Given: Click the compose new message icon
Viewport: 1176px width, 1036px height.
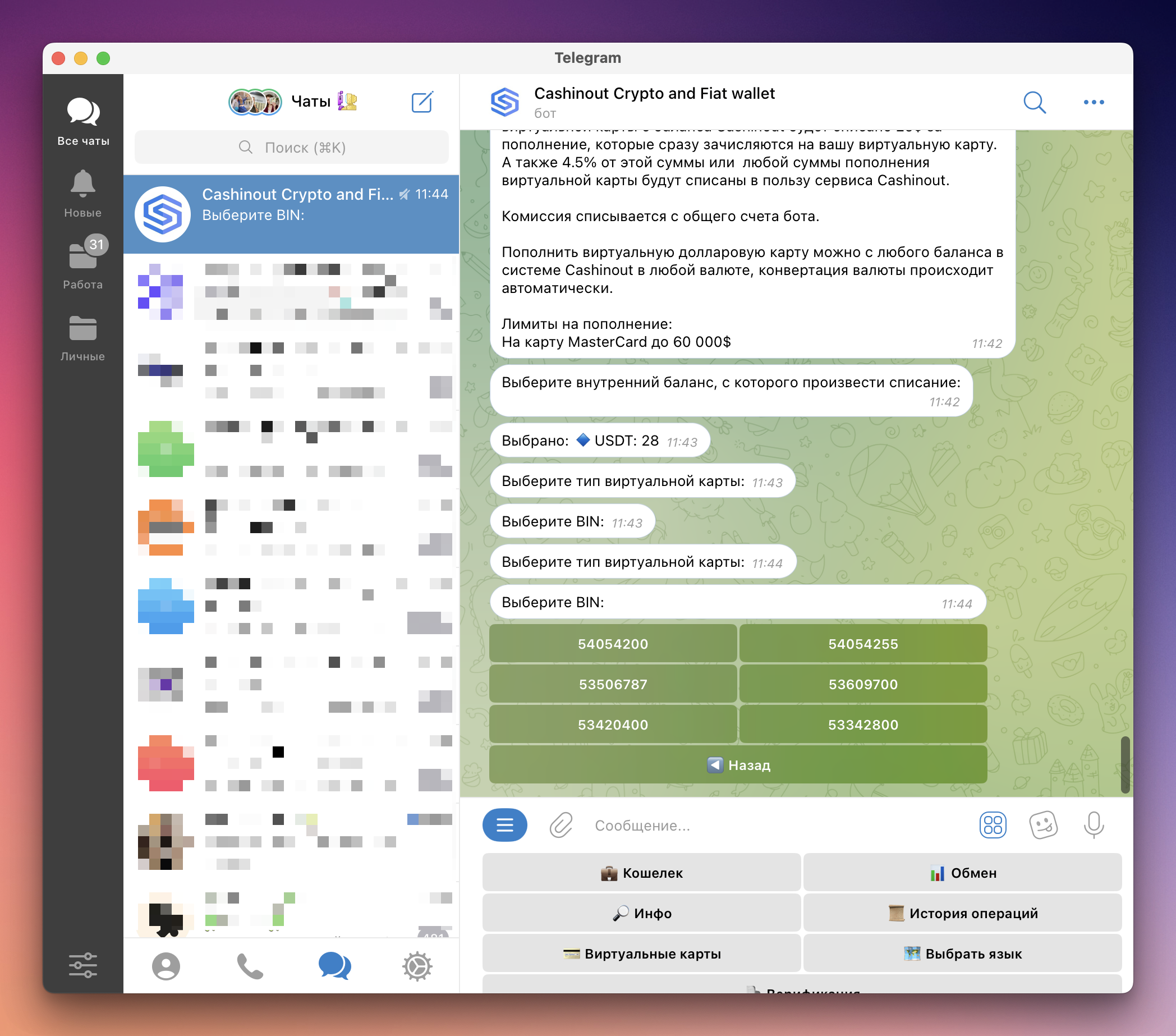Looking at the screenshot, I should pos(422,102).
